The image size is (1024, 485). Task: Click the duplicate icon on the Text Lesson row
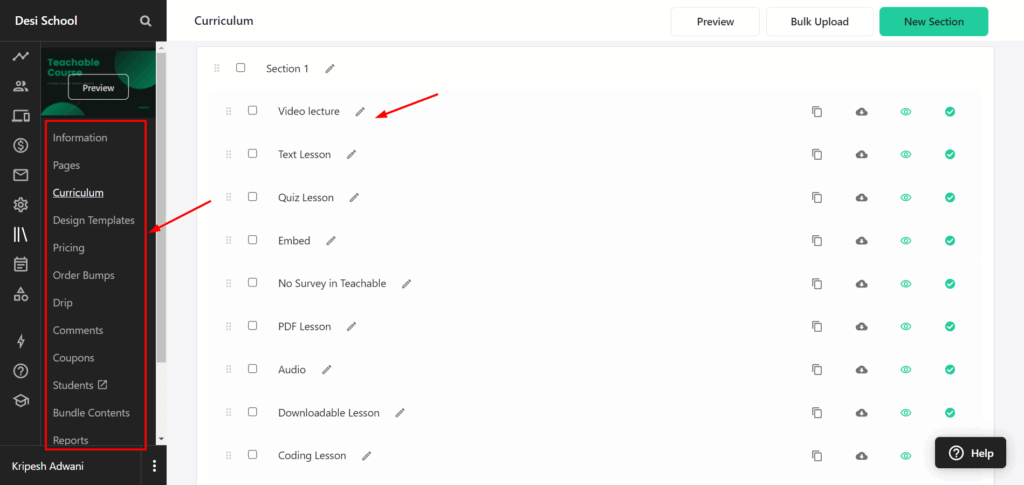(x=817, y=155)
